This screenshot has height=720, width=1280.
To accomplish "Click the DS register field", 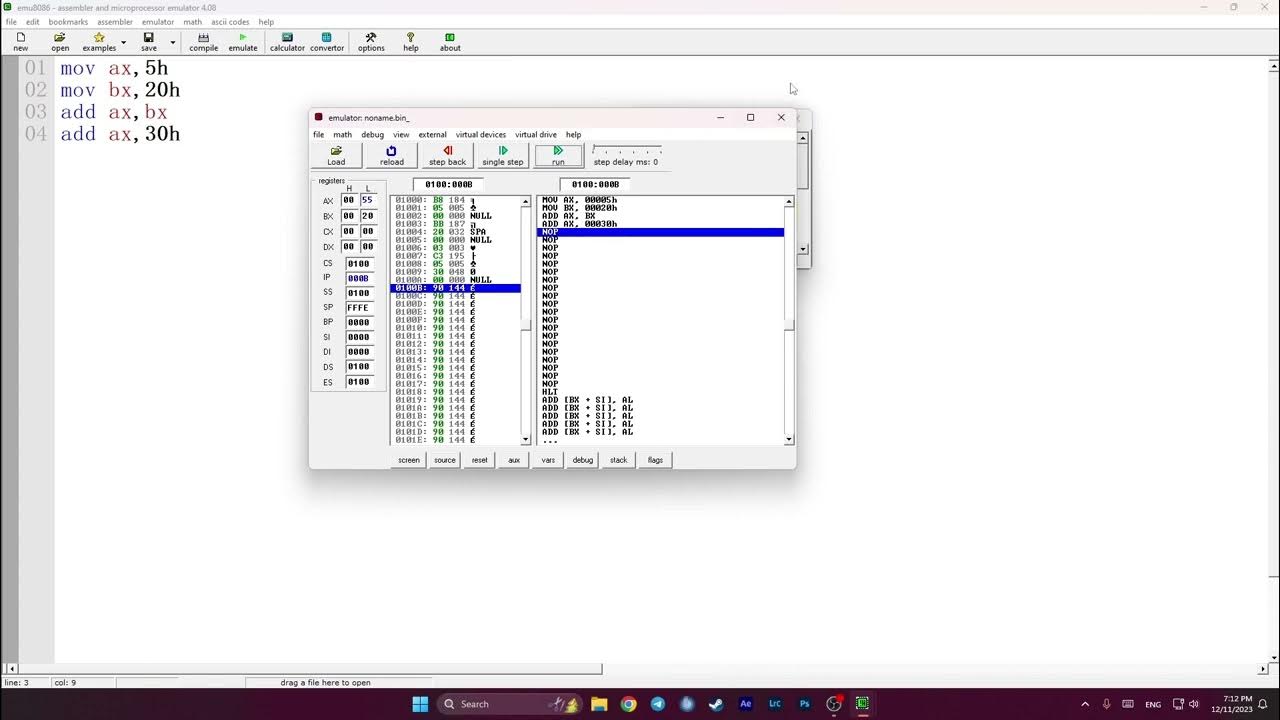I will pyautogui.click(x=359, y=367).
